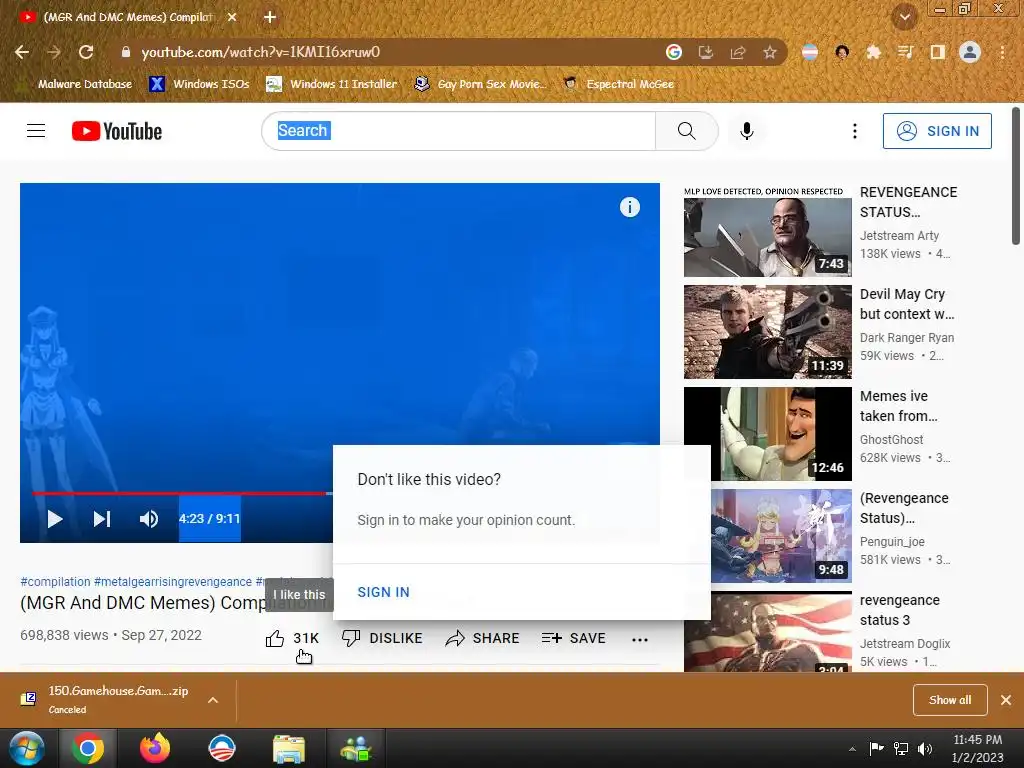
Task: Open 'revengeance status 3' video title
Action: point(899,610)
